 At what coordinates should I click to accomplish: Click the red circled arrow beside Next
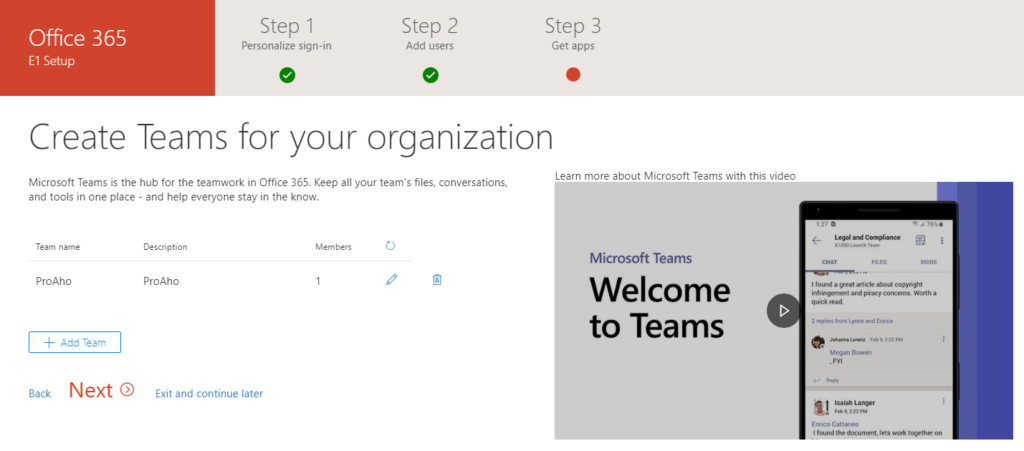[127, 390]
